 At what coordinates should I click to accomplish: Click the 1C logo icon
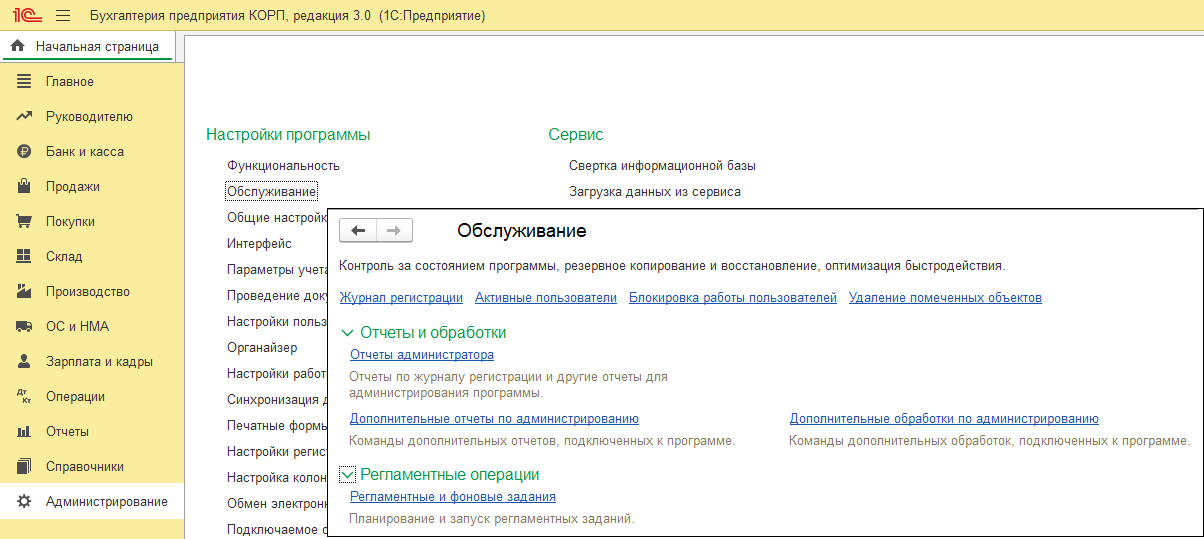[x=24, y=17]
